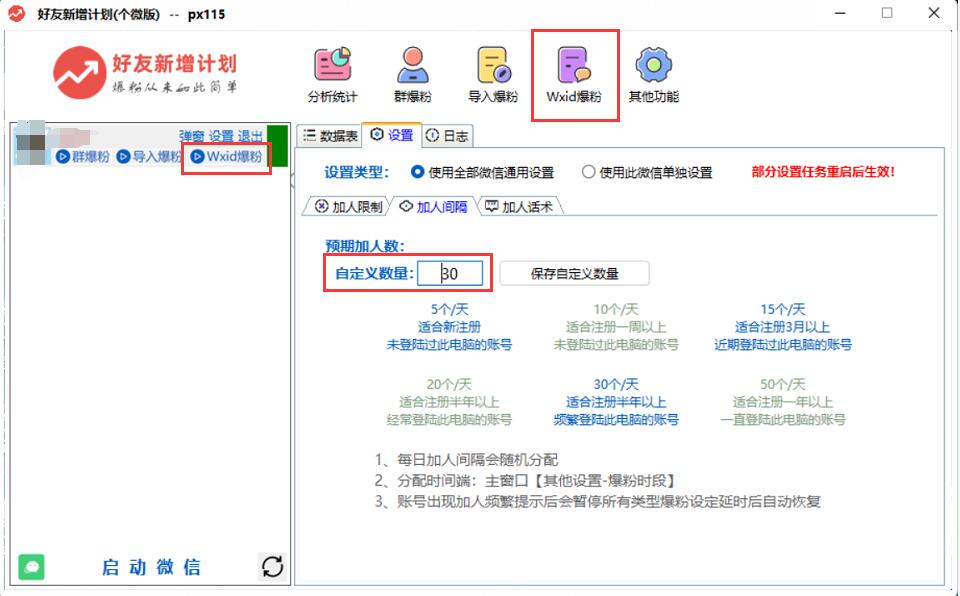Start 导入爆粉 for this account
Image resolution: width=960 pixels, height=596 pixels.
click(x=149, y=156)
